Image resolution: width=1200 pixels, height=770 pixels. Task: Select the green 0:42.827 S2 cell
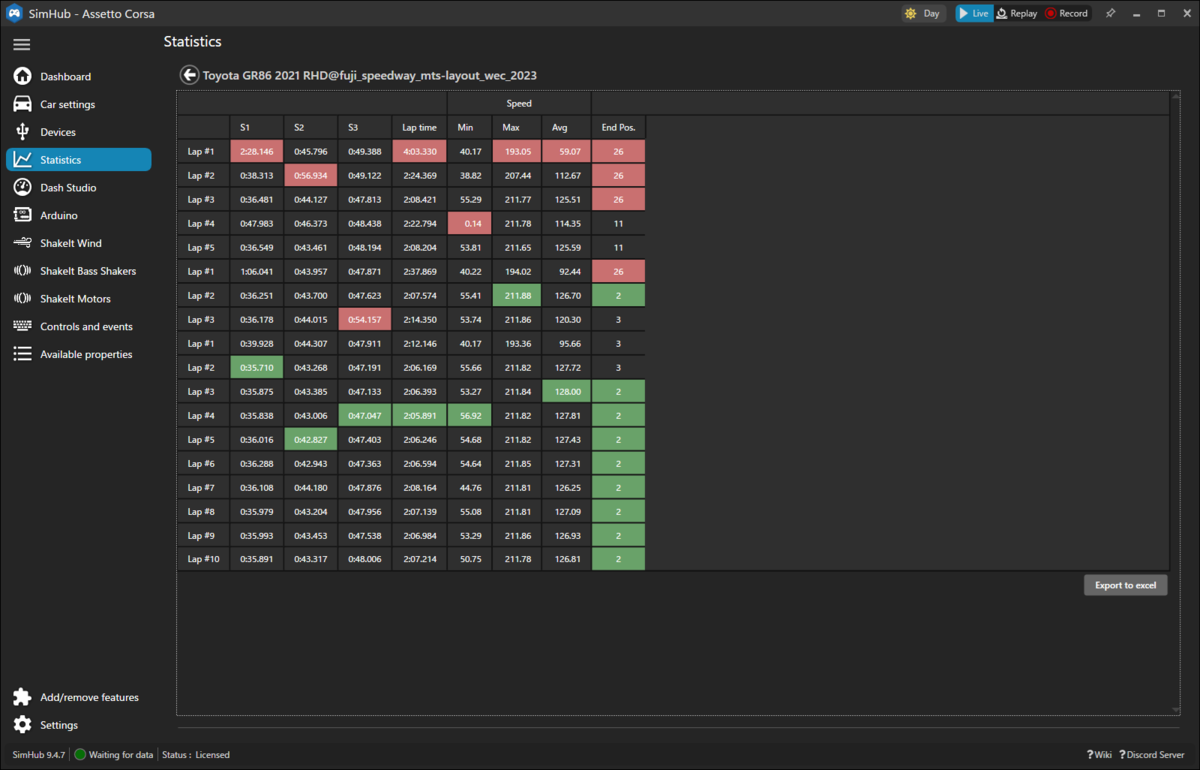[311, 439]
